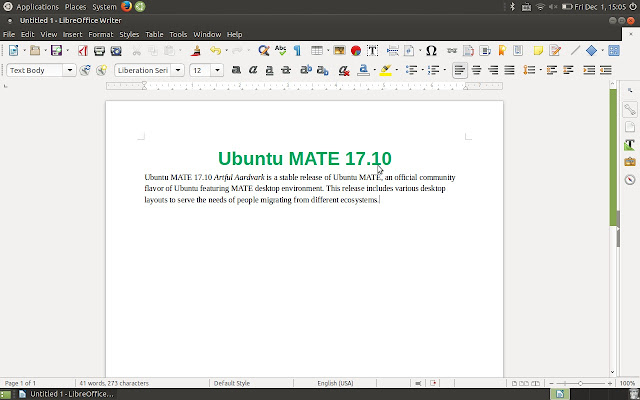Click the Insert Image icon
The image size is (640, 400).
(x=339, y=50)
